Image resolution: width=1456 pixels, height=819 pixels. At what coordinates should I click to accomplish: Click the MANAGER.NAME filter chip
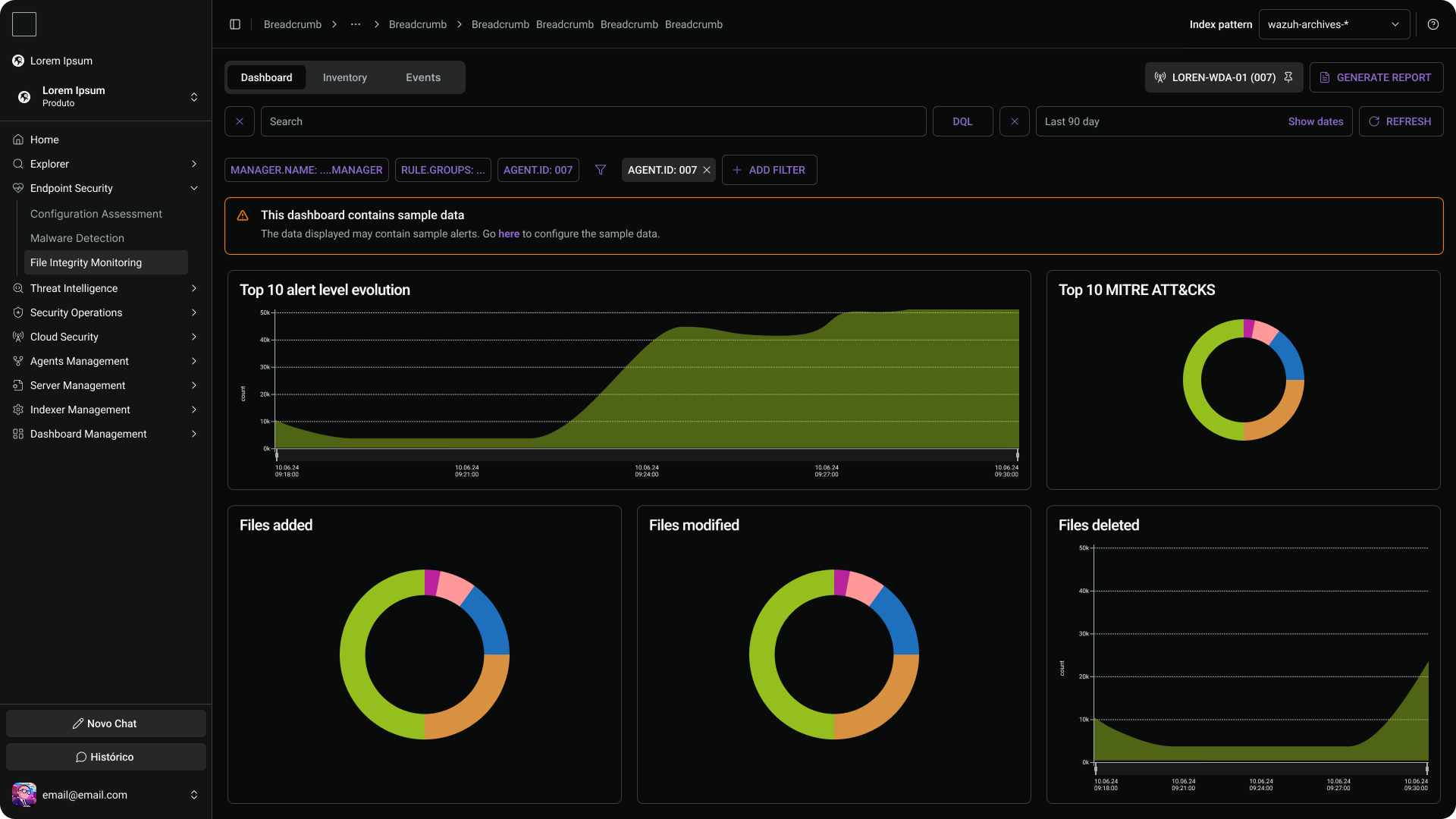point(306,170)
